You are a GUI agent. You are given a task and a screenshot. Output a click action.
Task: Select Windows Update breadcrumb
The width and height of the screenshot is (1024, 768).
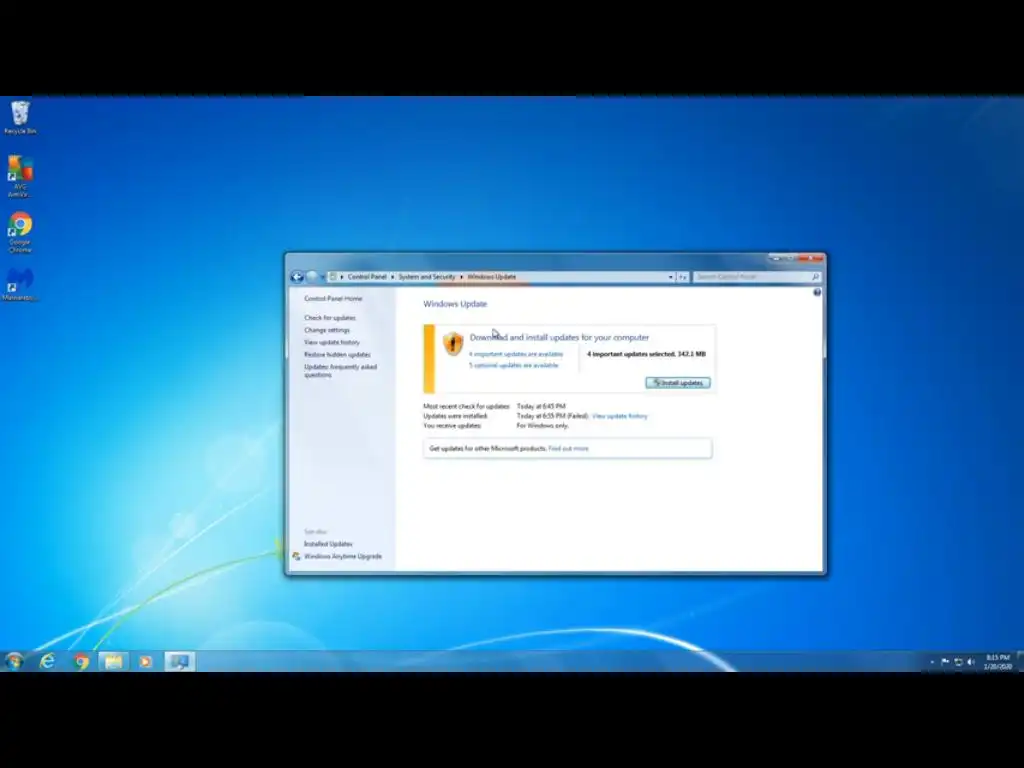click(x=492, y=277)
